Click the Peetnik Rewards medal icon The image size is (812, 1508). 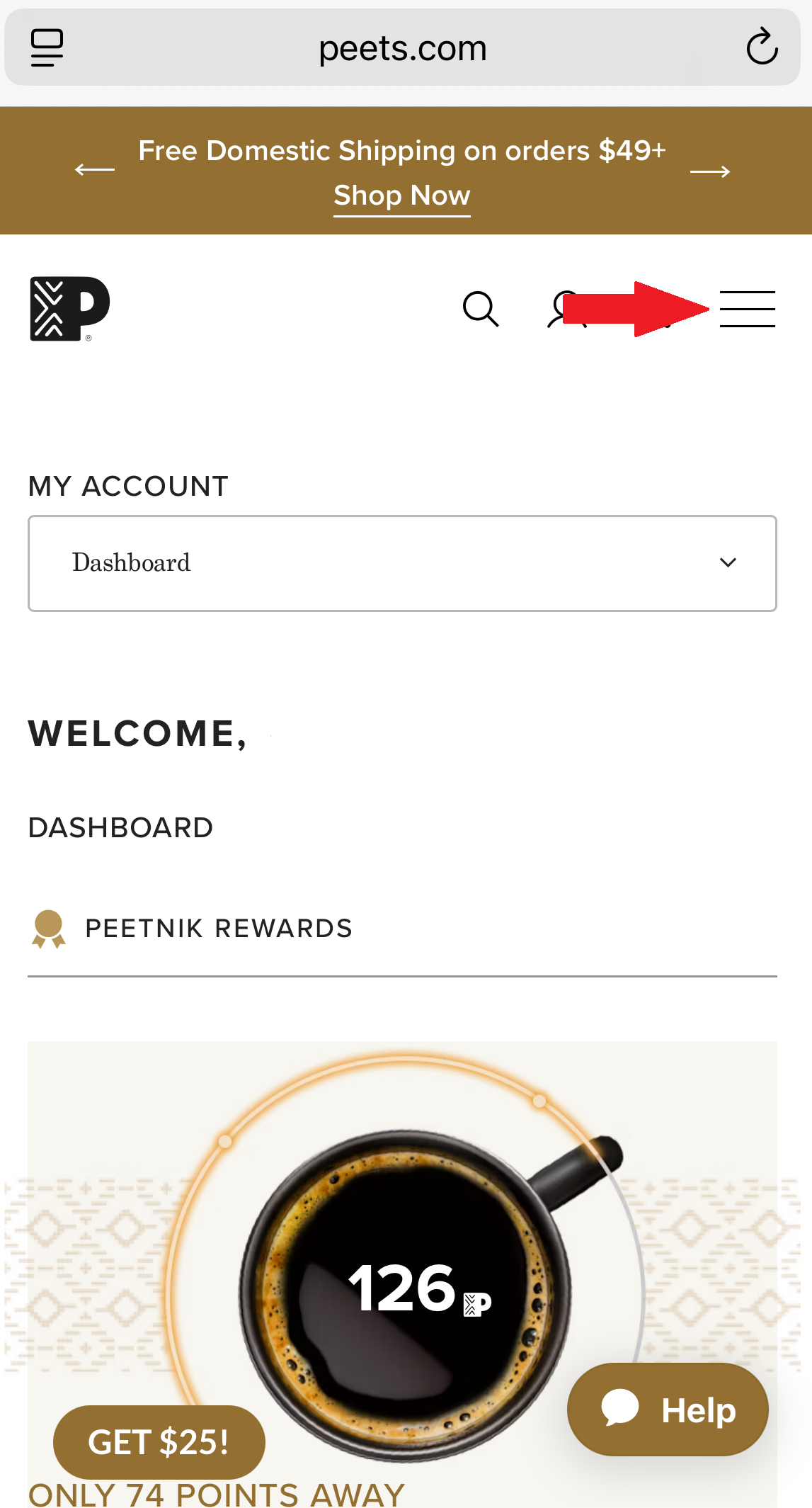point(48,929)
